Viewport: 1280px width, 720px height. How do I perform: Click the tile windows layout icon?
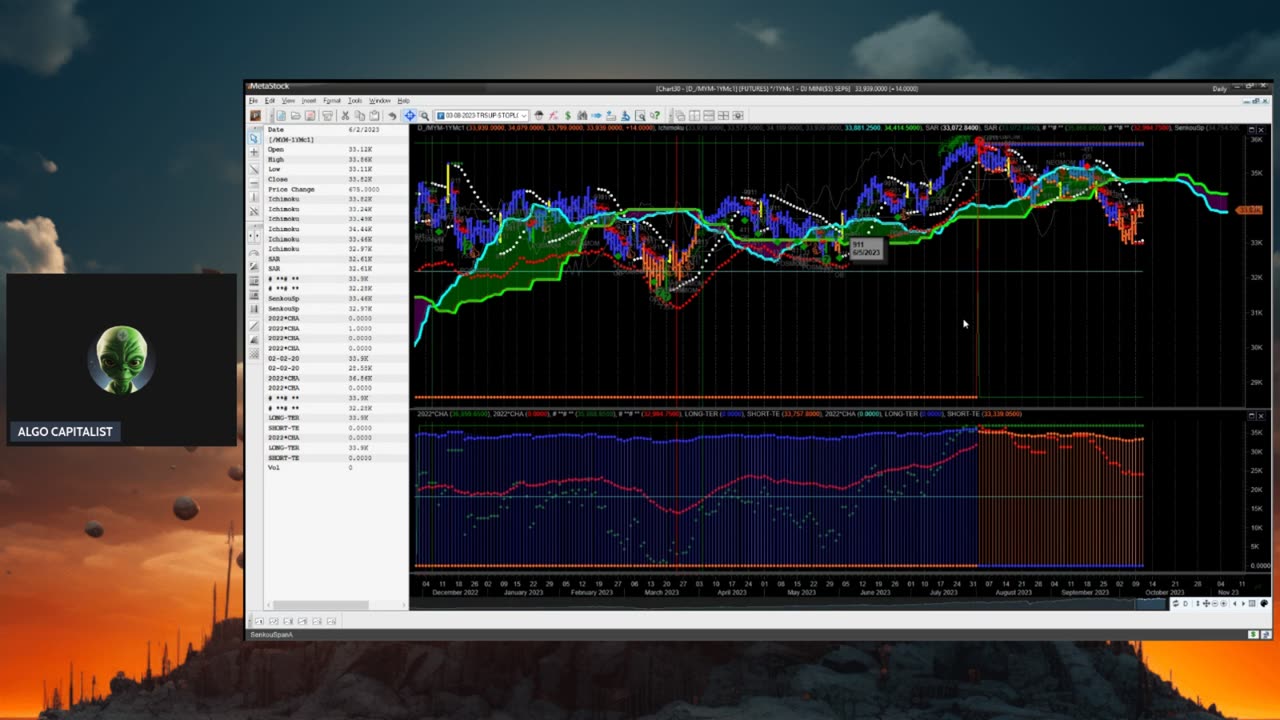tap(723, 115)
